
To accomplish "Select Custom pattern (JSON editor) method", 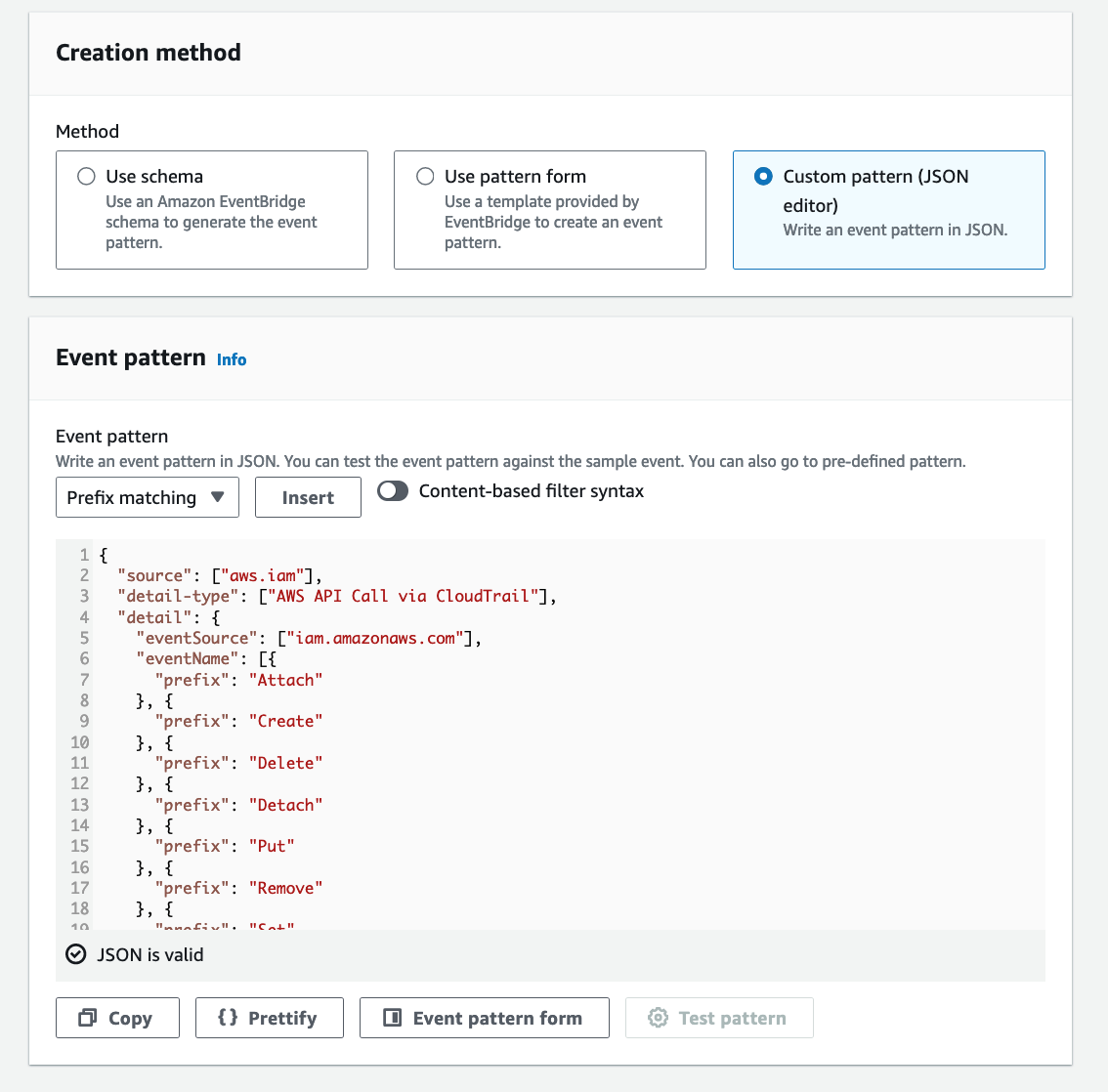I will click(763, 176).
